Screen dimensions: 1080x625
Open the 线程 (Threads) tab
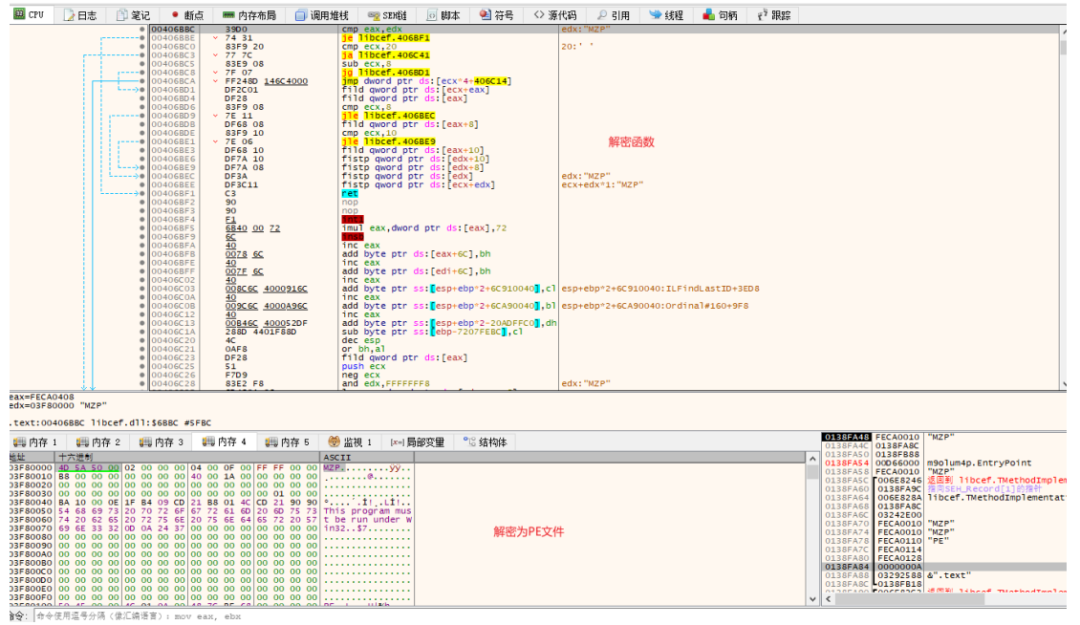(667, 15)
